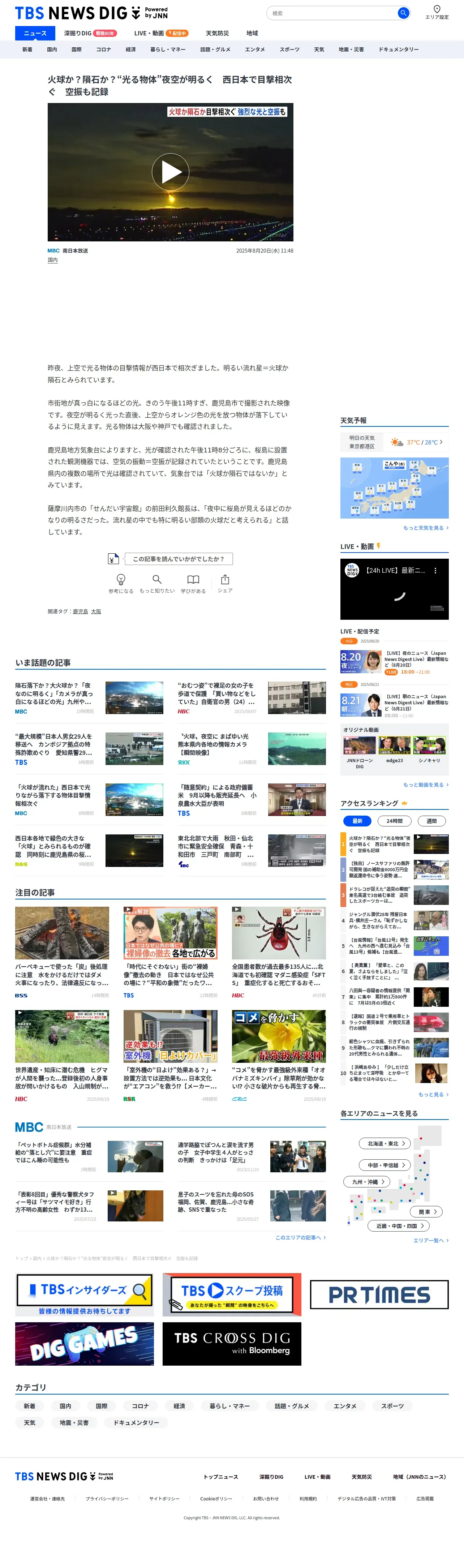
Task: Click the シェア share icon
Action: click(225, 579)
